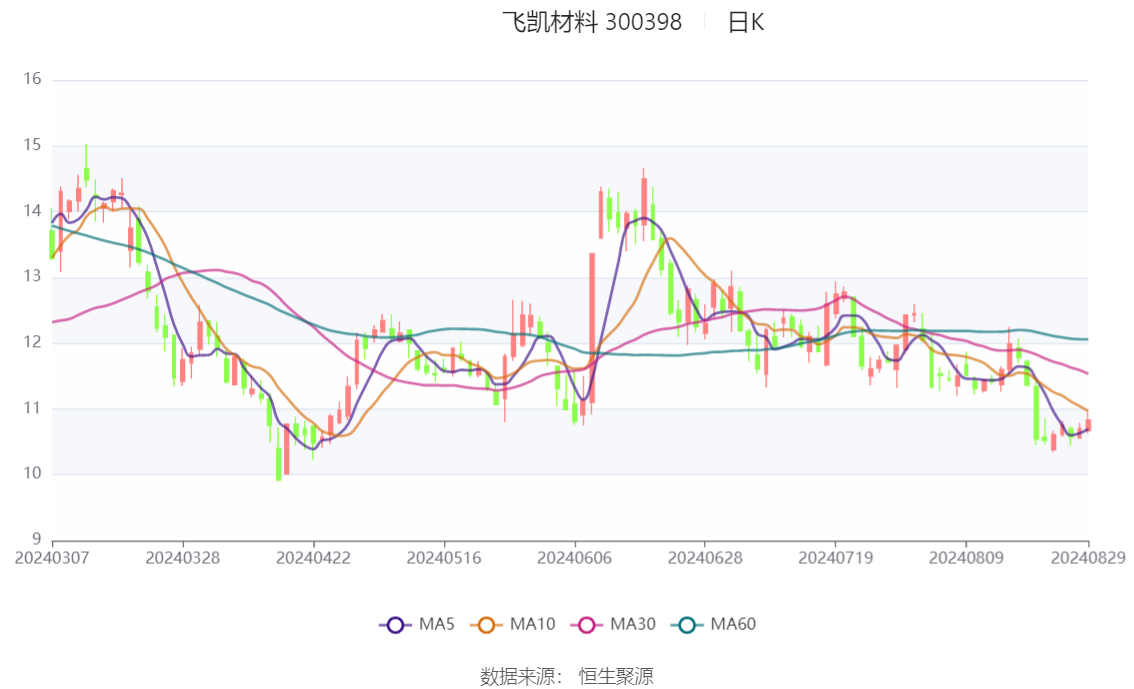Image resolution: width=1134 pixels, height=689 pixels.
Task: Toggle the MA5 legend series
Action: pos(417,625)
